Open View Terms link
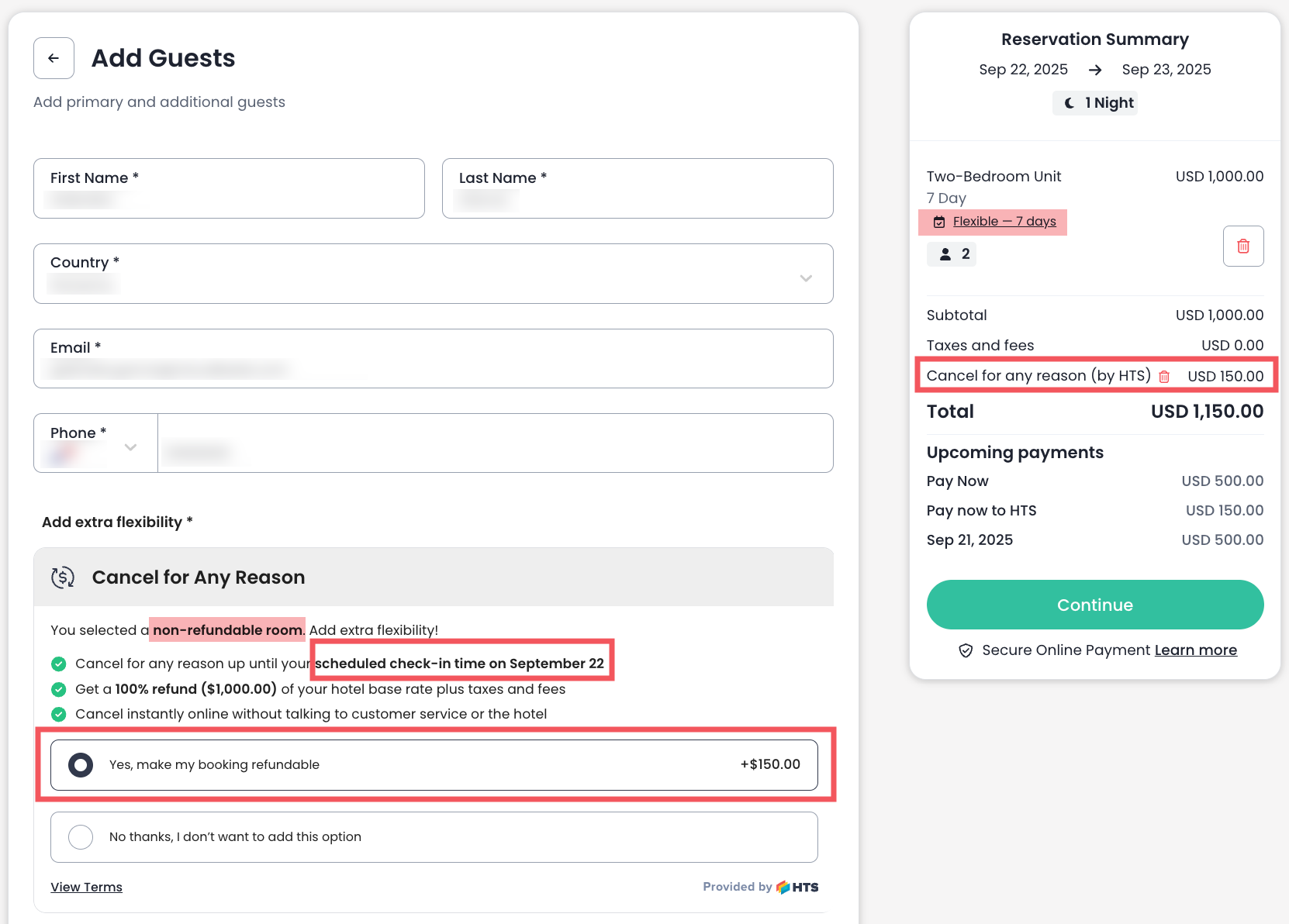The height and width of the screenshot is (924, 1289). (x=86, y=888)
